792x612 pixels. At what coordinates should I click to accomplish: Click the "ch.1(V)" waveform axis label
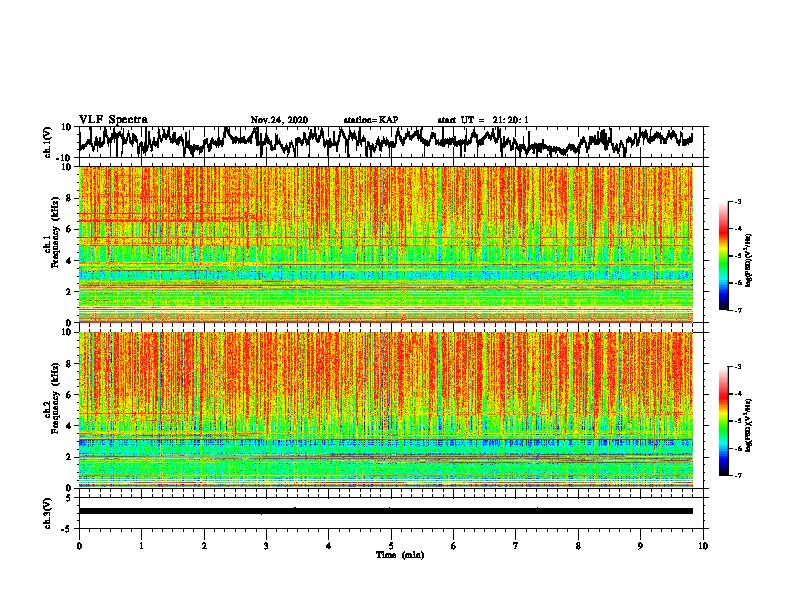point(48,142)
